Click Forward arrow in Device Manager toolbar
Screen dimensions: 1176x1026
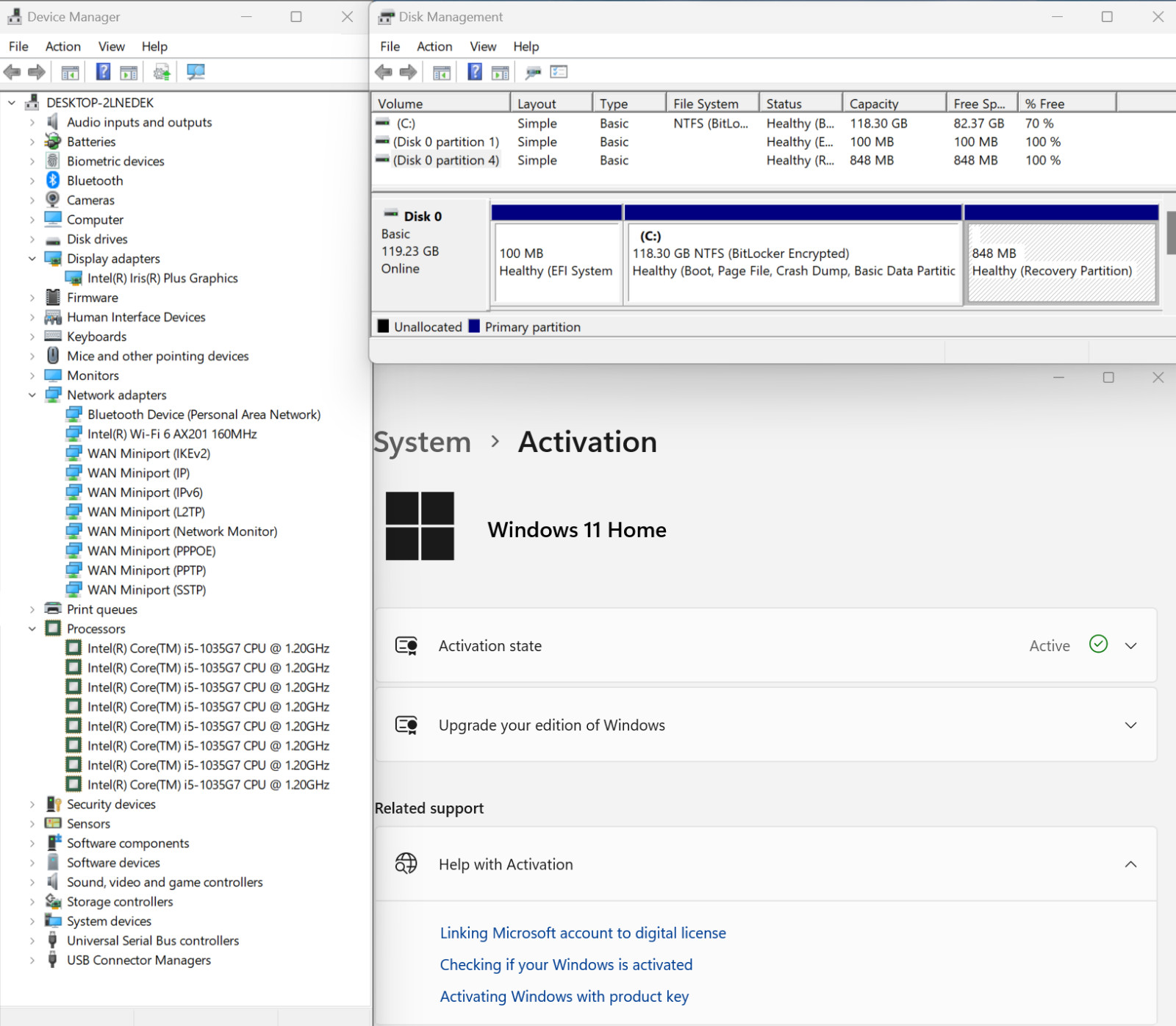[x=37, y=72]
